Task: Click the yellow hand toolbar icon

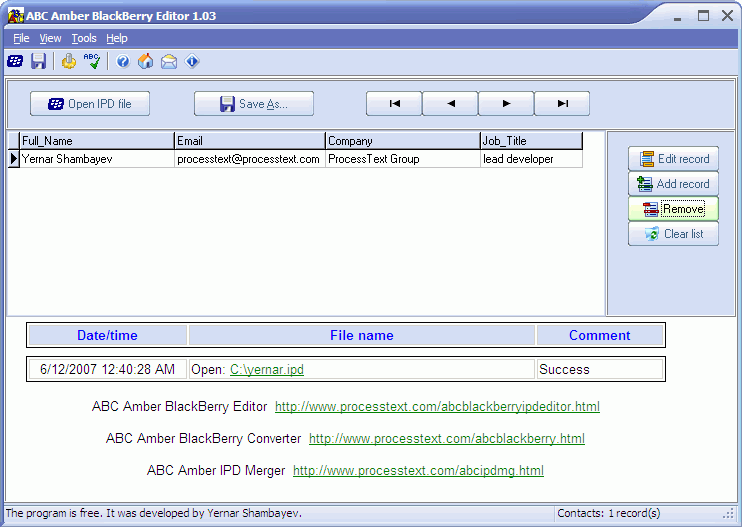Action: point(69,61)
